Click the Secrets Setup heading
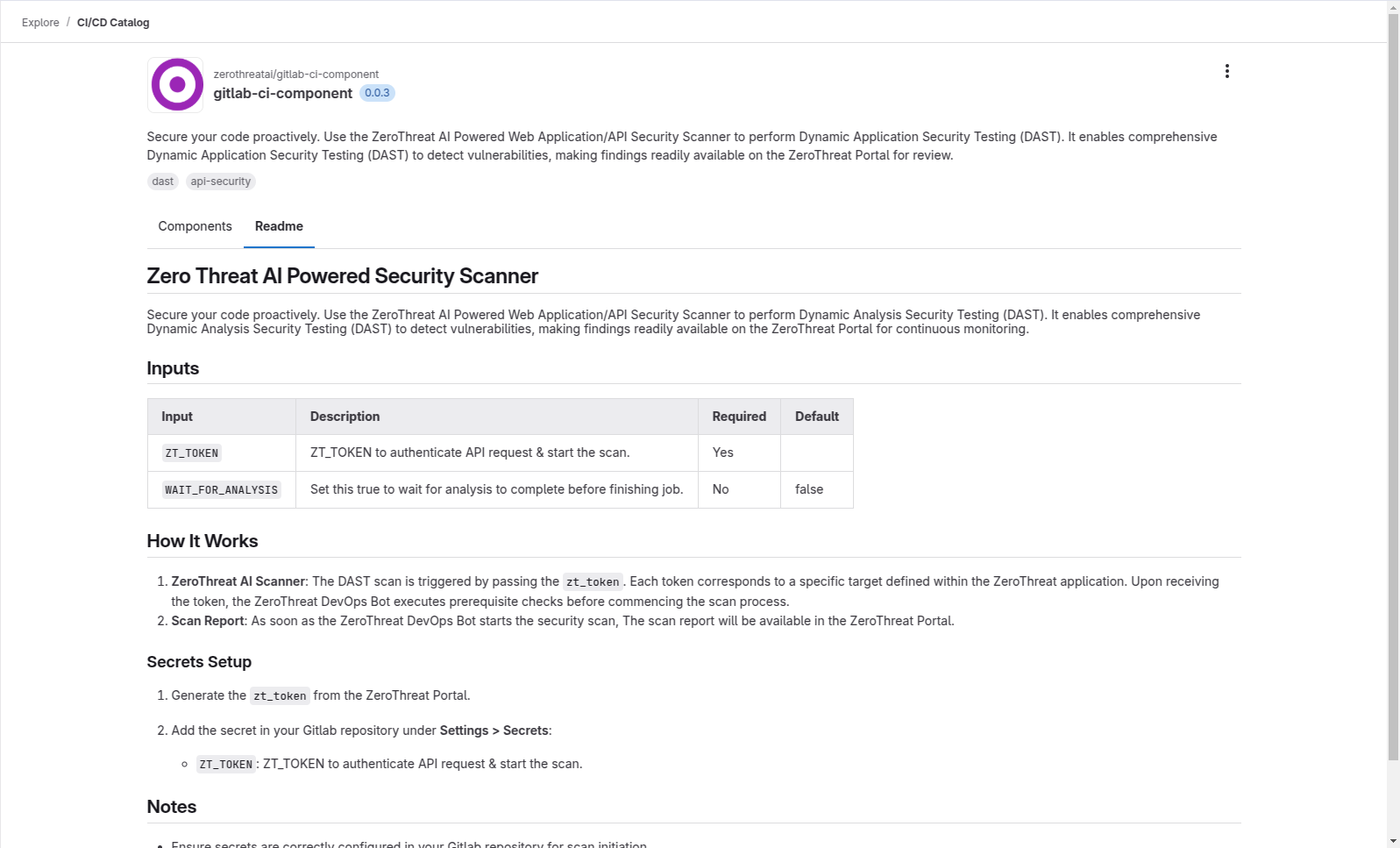This screenshot has height=848, width=1400. pyautogui.click(x=199, y=662)
